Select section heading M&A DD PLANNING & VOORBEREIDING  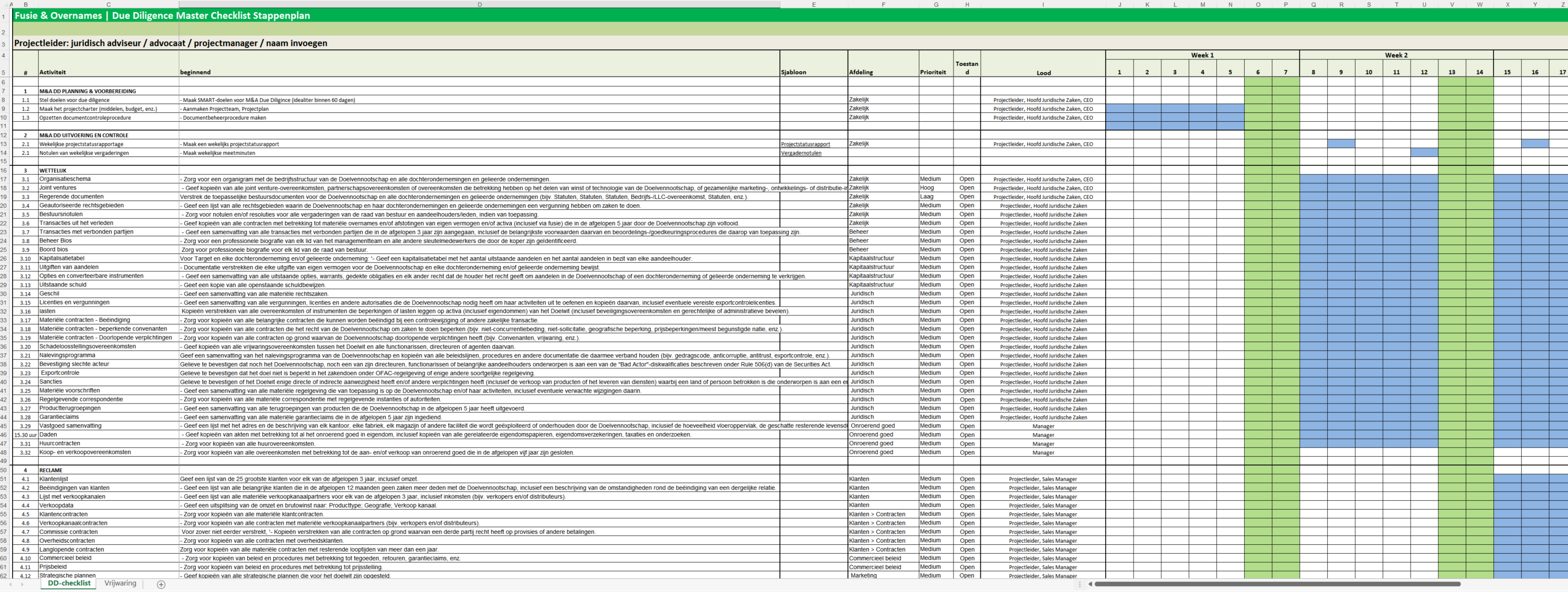coord(108,91)
